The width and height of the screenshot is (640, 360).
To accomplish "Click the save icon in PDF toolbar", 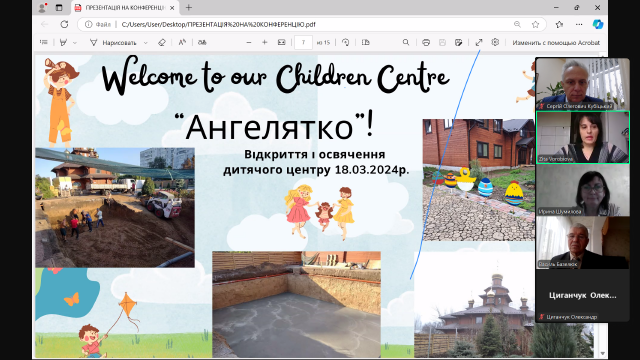I will (x=442, y=42).
